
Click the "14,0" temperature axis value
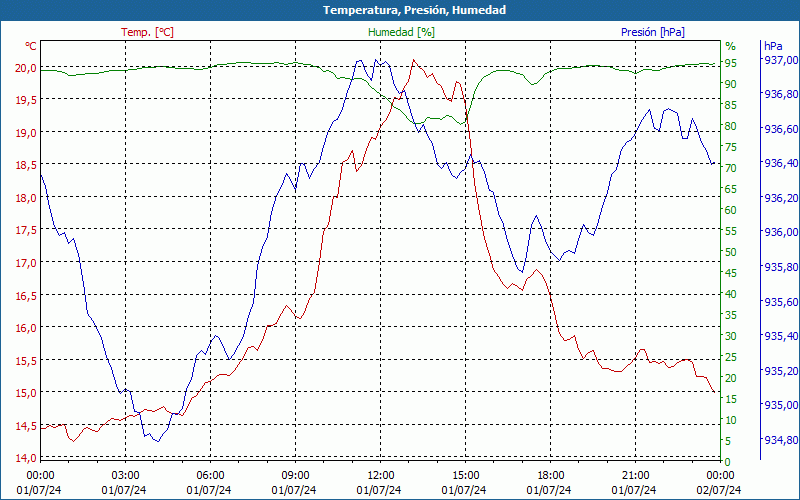26,459
